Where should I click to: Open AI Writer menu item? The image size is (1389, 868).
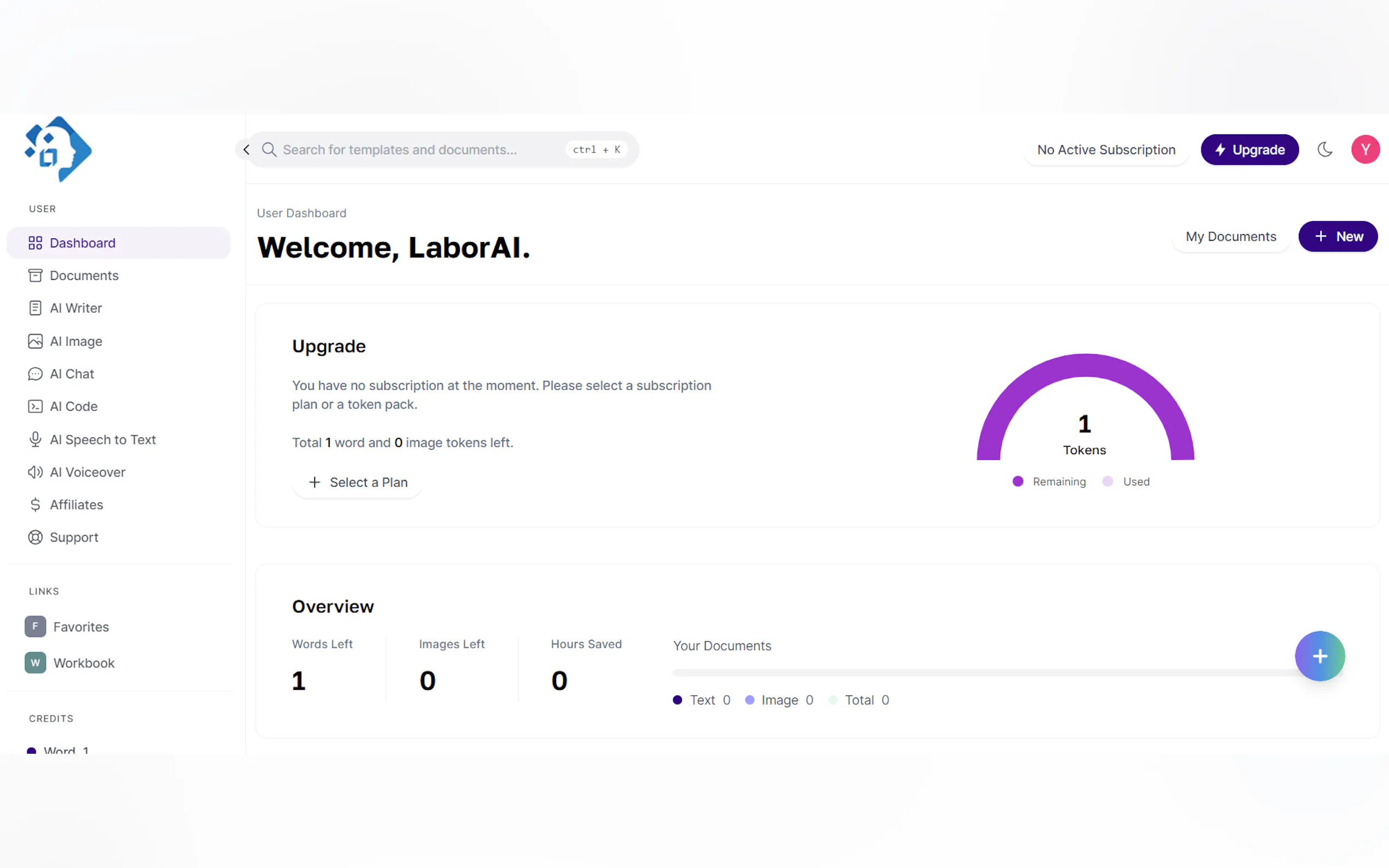pos(76,308)
